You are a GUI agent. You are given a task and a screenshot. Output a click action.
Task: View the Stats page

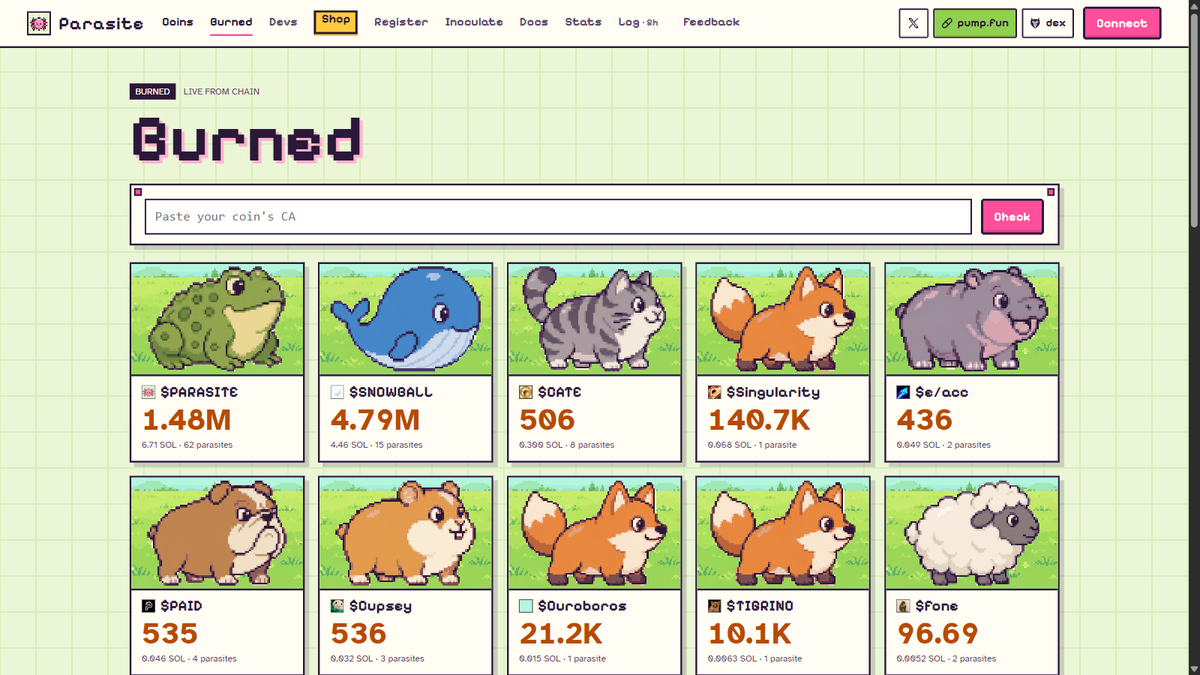[x=583, y=22]
